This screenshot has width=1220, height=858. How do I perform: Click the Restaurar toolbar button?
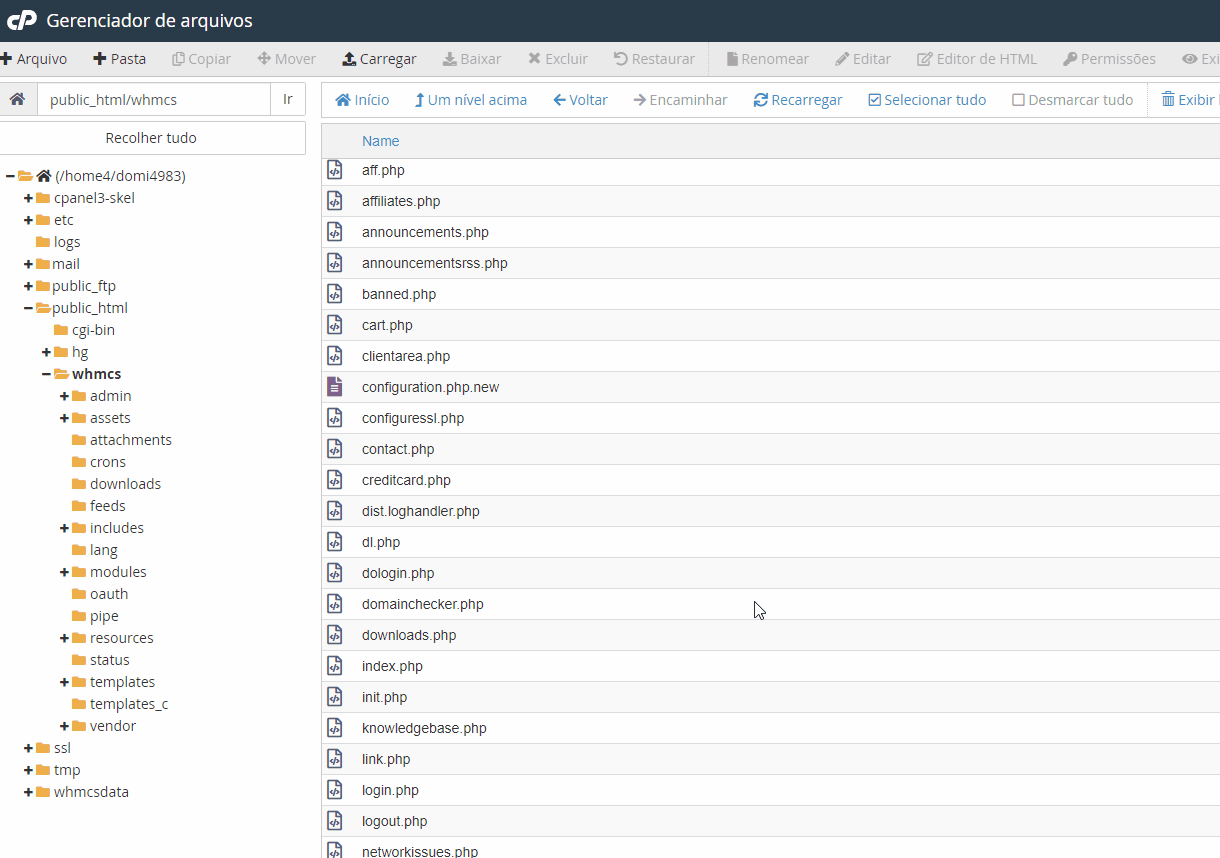tap(654, 59)
